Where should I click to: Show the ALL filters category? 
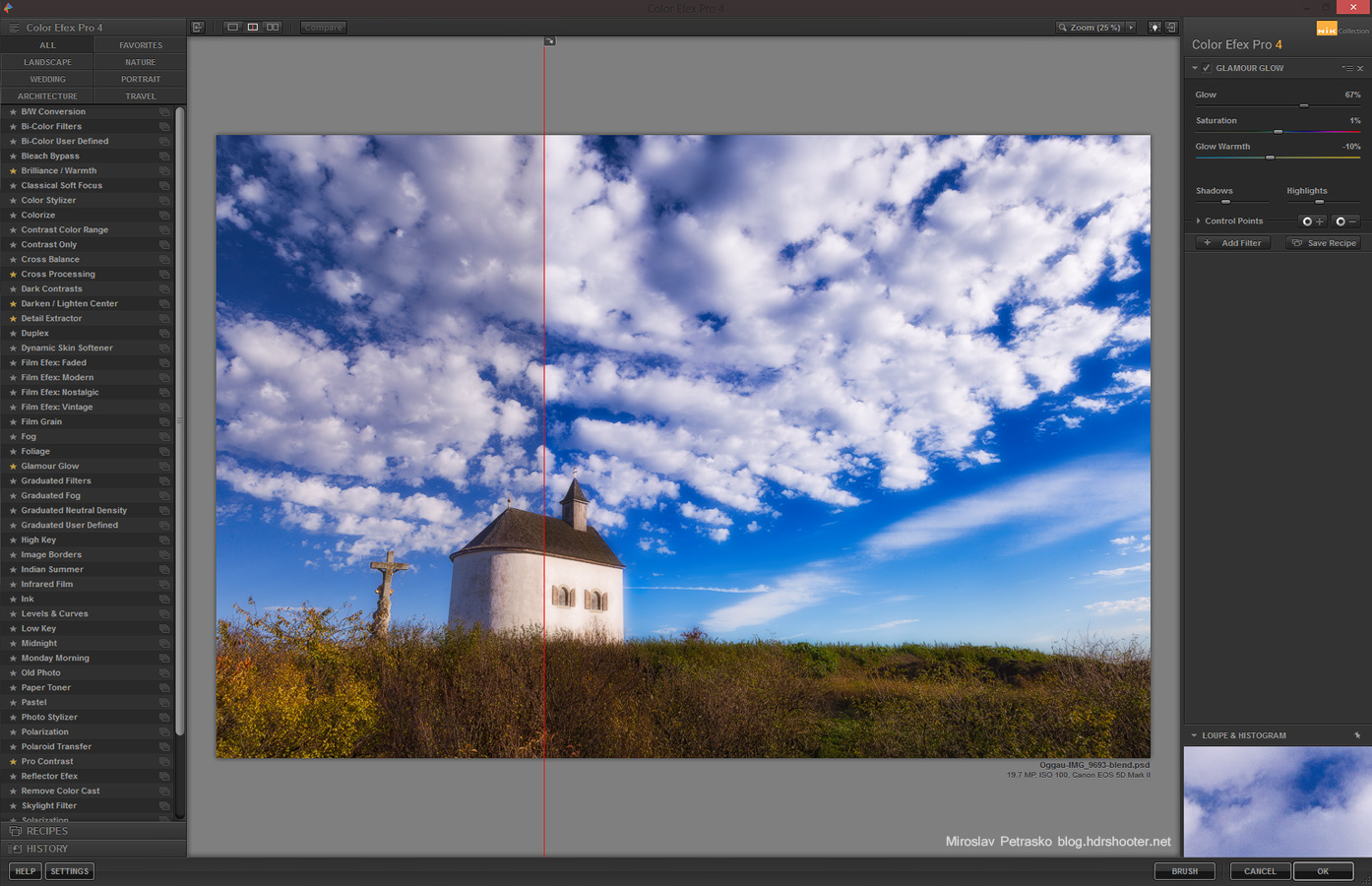pos(47,45)
